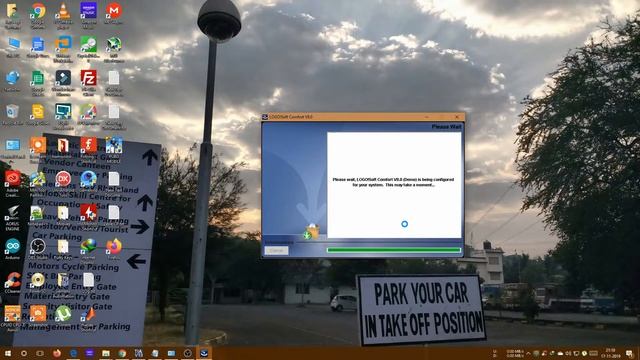Switch to installer taskbar button
Image resolution: width=640 pixels, height=360 pixels.
click(x=204, y=353)
